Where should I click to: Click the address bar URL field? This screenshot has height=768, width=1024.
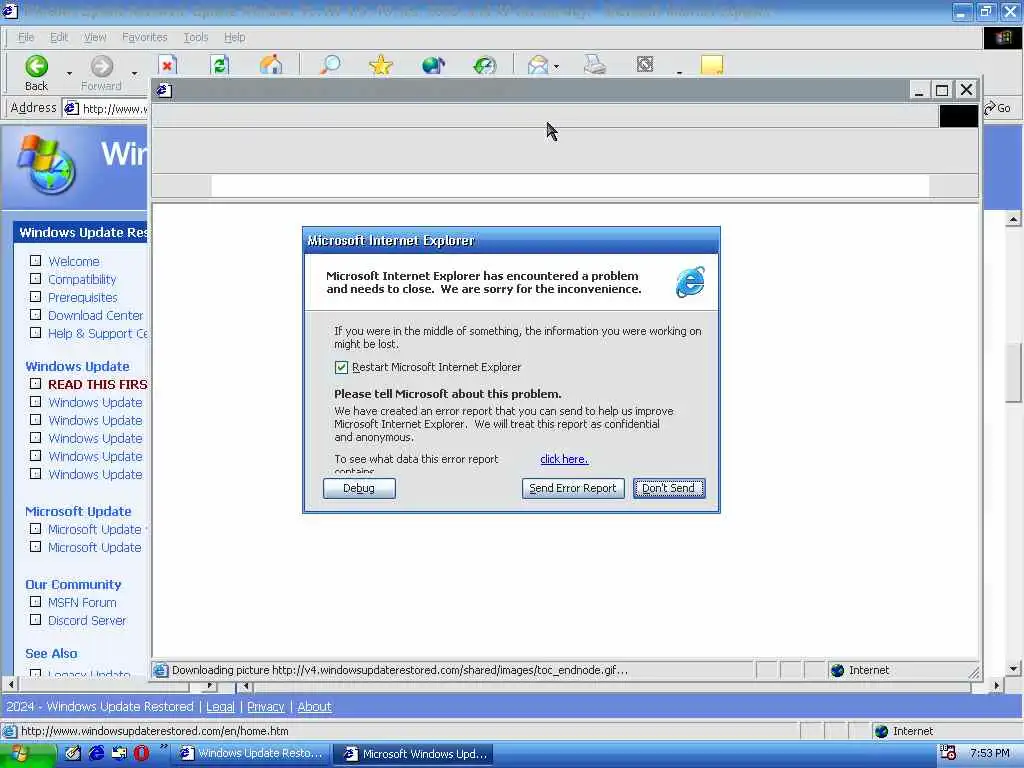click(106, 108)
